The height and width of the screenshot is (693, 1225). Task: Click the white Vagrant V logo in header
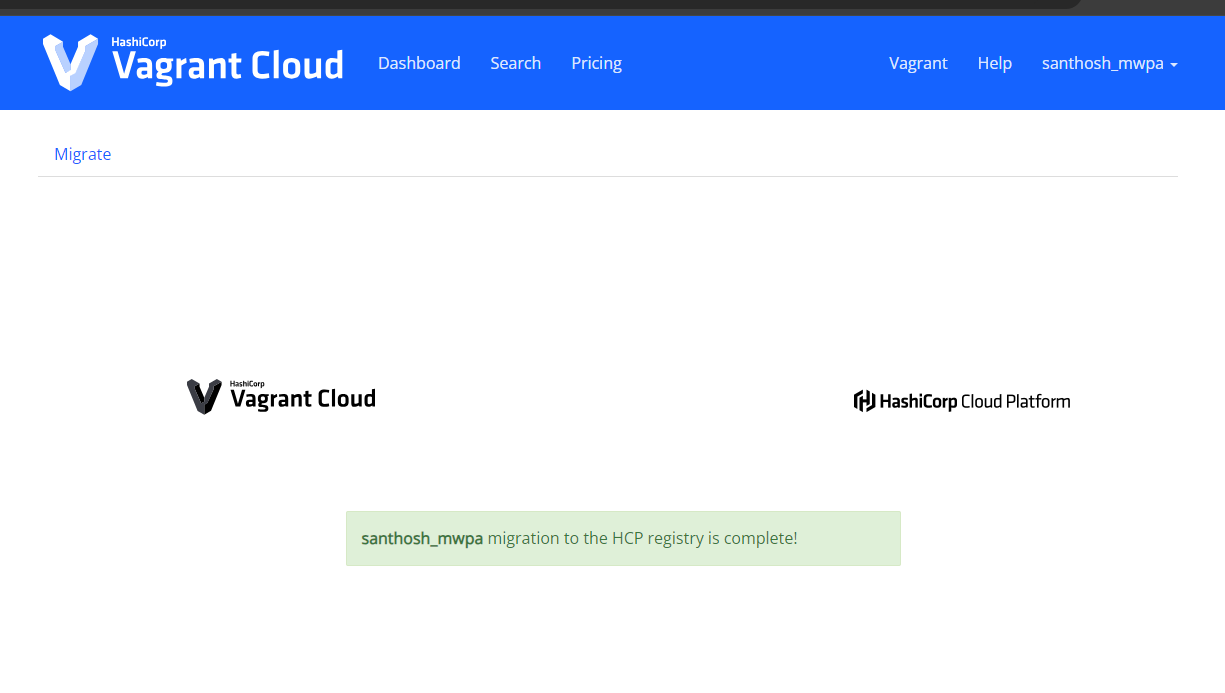point(70,62)
